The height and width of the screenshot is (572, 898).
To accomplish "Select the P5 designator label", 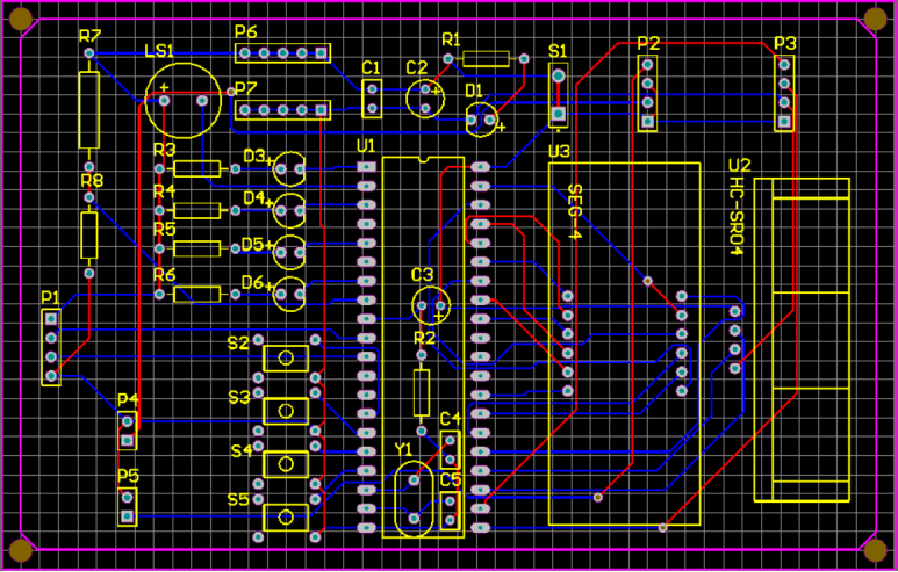I will [x=128, y=476].
